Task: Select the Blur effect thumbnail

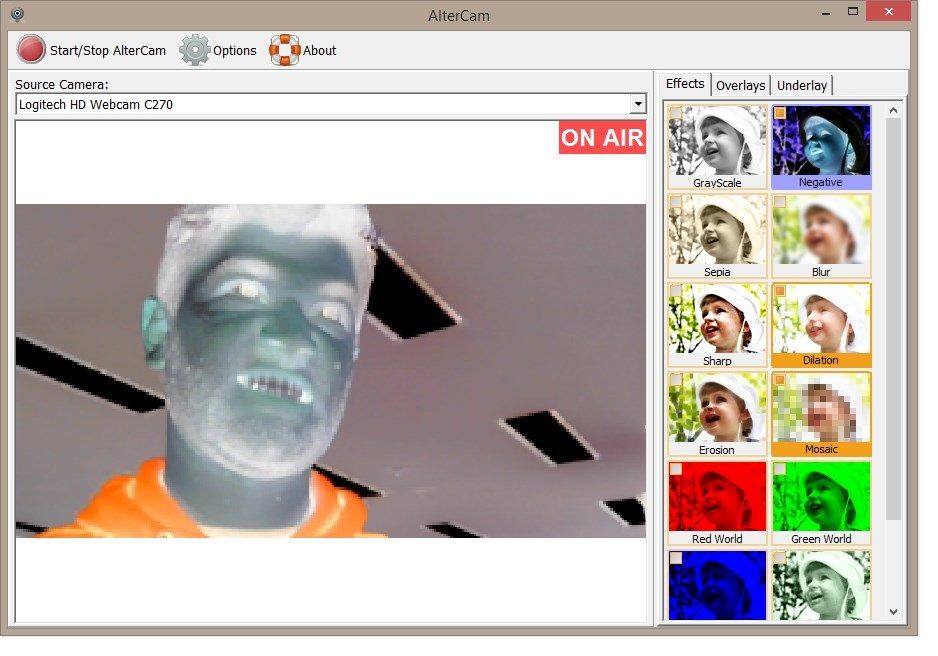Action: click(821, 236)
